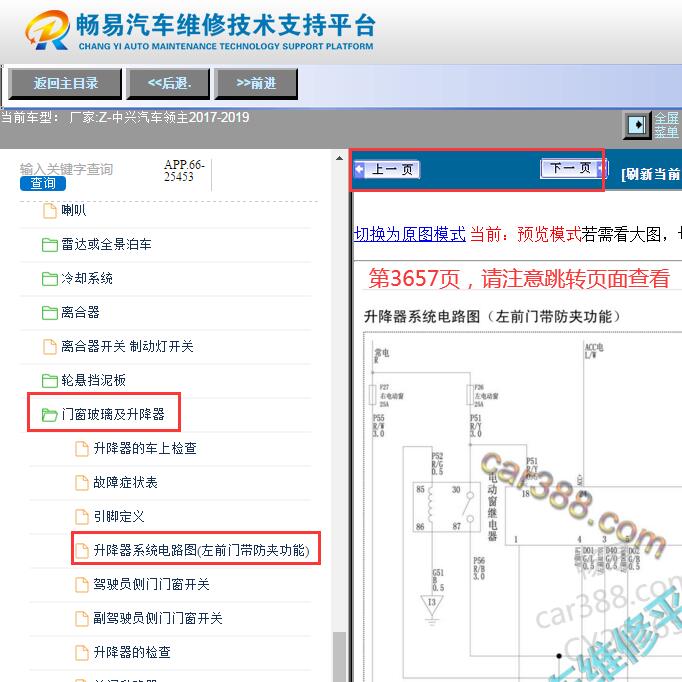
Task: Click the folder icon beside 雷达或全景泊车
Action: tap(50, 245)
